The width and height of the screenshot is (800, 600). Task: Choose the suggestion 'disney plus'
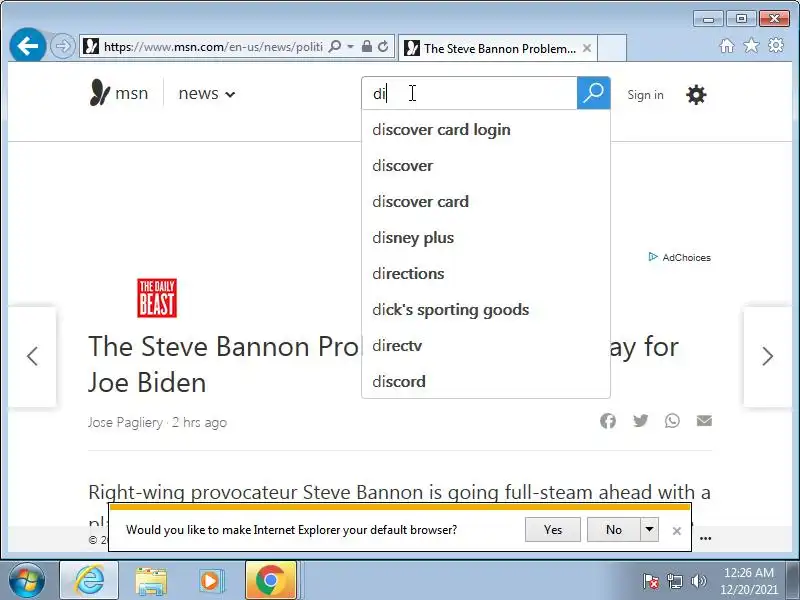coord(486,238)
